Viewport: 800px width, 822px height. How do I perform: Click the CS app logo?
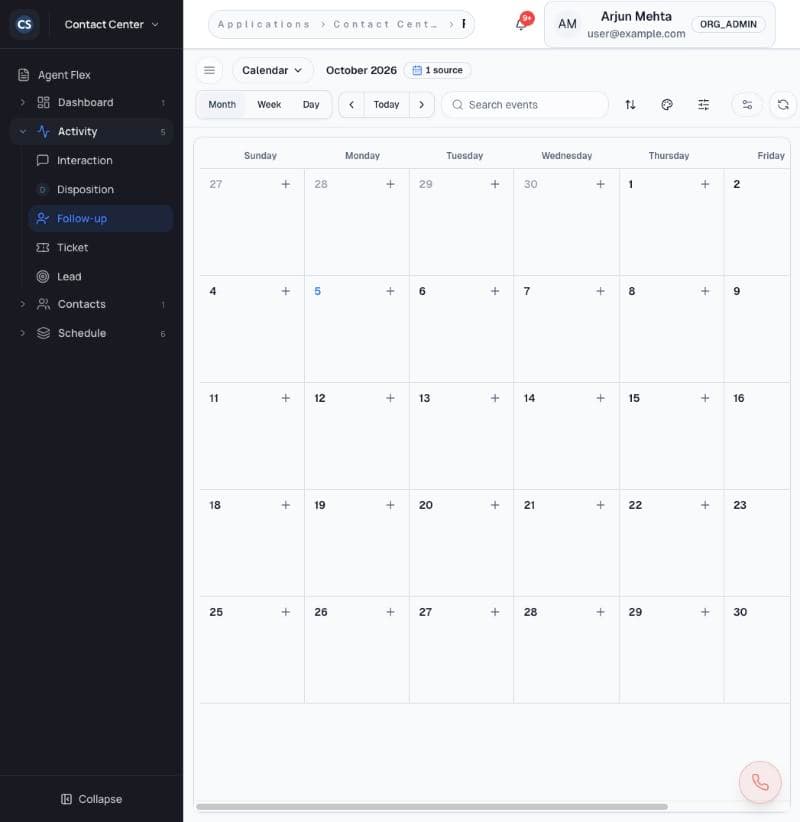pyautogui.click(x=24, y=24)
